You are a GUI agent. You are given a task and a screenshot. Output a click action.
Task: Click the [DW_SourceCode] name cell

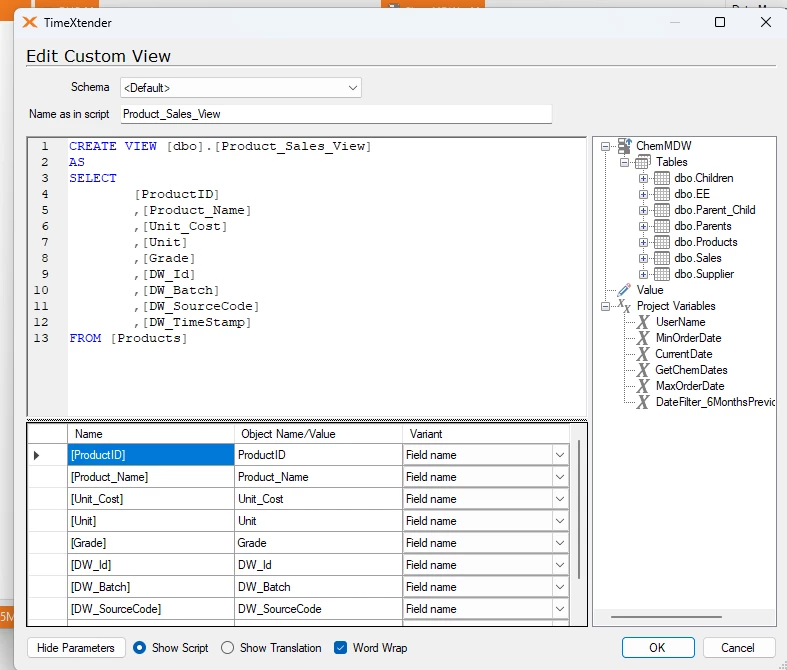151,609
